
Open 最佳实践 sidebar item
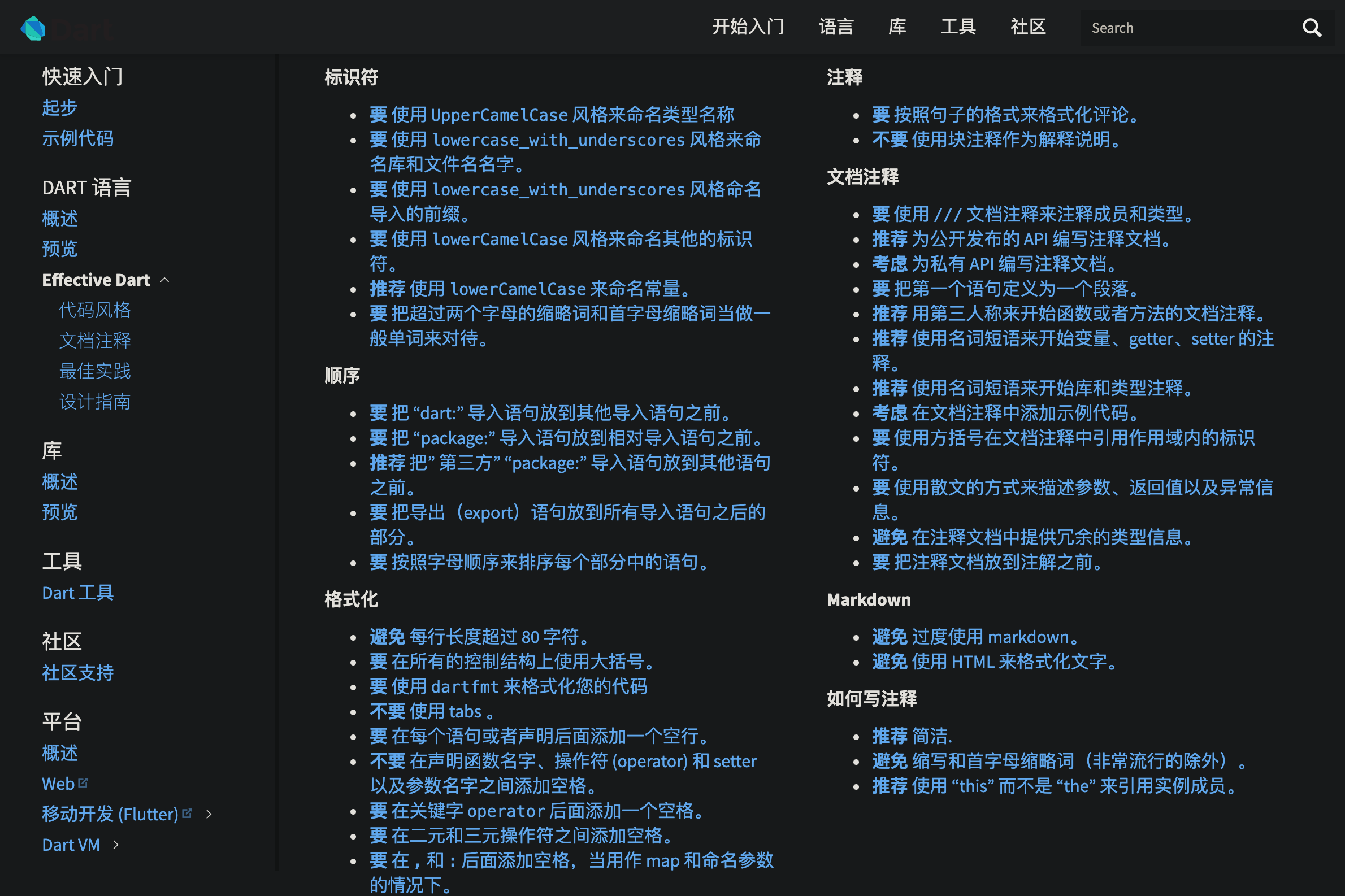pos(95,371)
